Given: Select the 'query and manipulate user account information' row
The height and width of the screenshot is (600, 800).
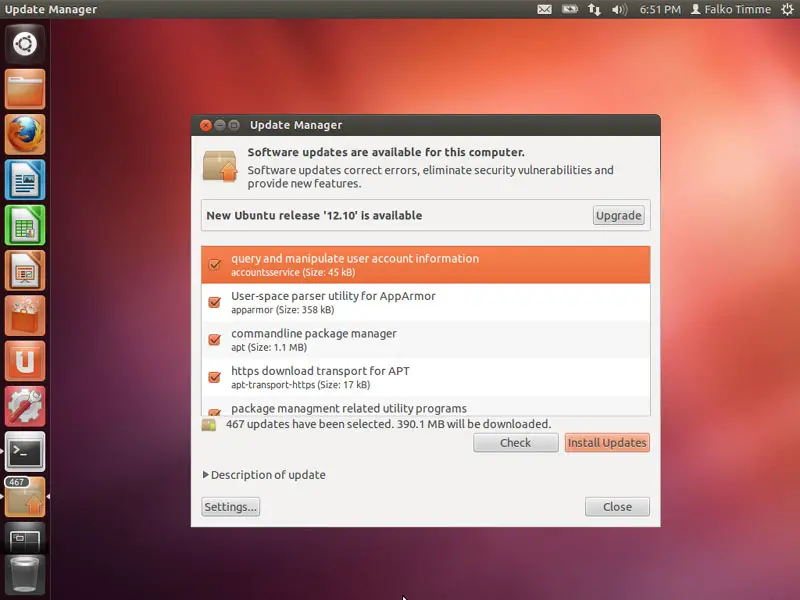Looking at the screenshot, I should point(426,265).
